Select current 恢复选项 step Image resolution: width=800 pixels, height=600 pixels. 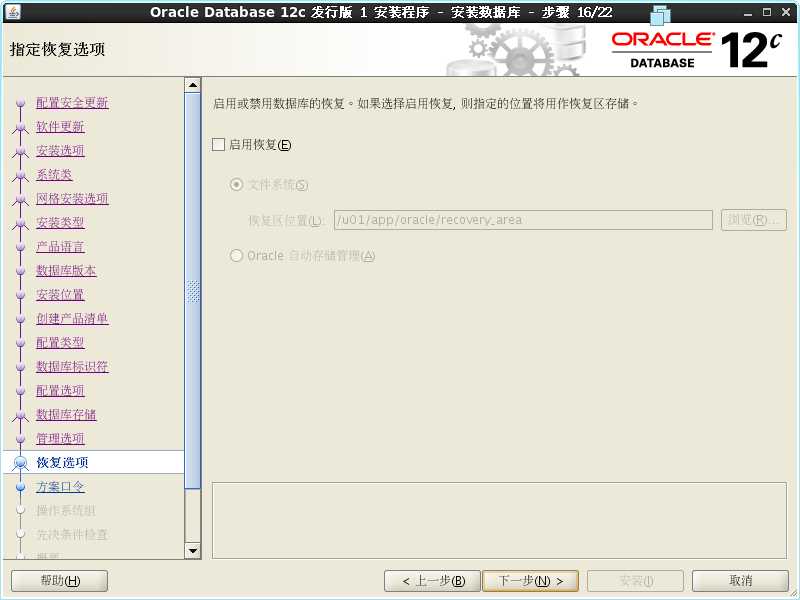coord(62,462)
